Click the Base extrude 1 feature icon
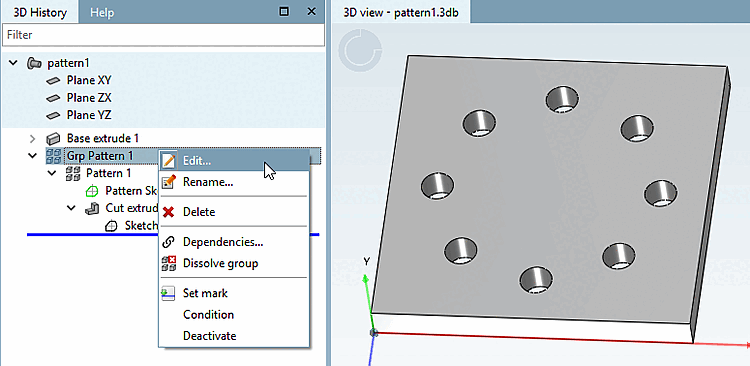 (53, 139)
